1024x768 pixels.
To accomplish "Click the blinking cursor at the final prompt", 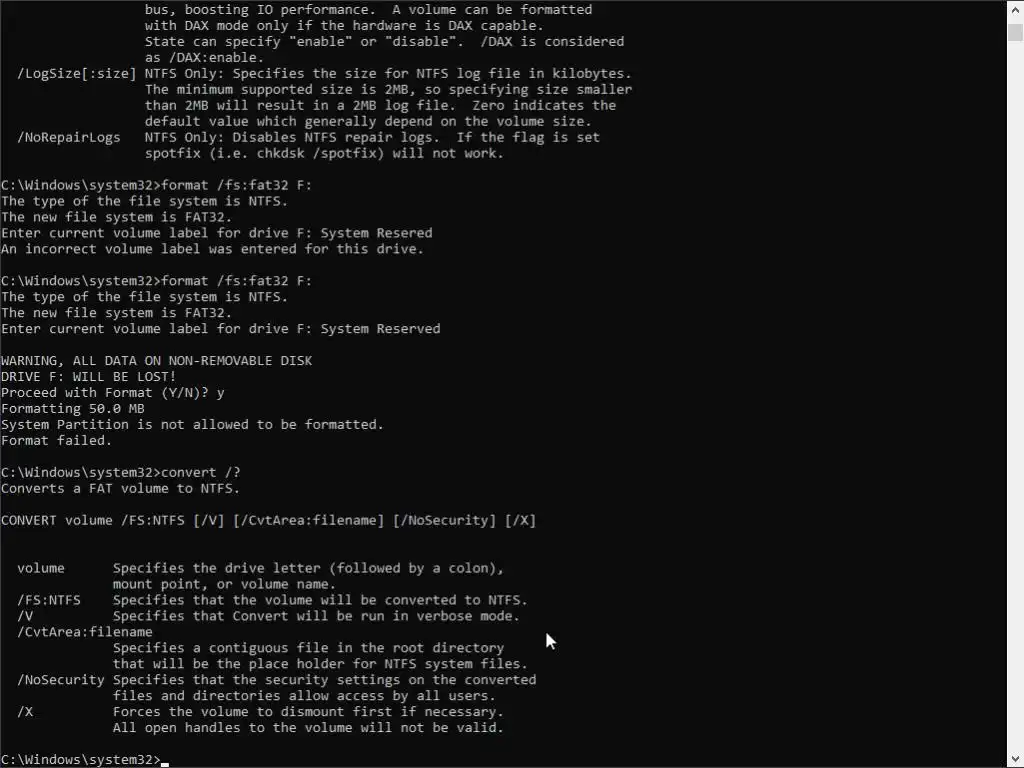I will click(165, 763).
